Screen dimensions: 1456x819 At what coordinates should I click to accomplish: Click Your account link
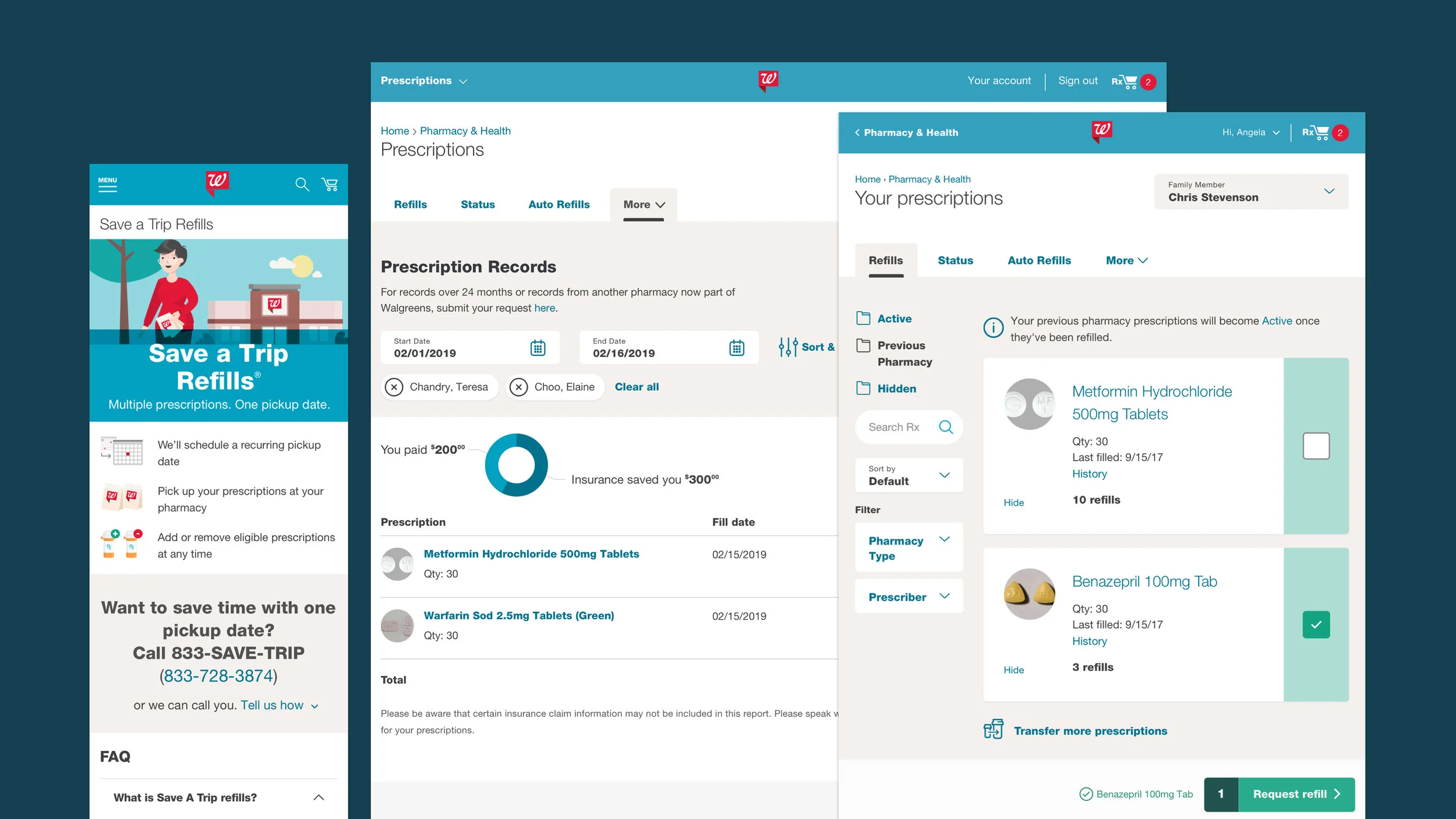click(x=999, y=81)
